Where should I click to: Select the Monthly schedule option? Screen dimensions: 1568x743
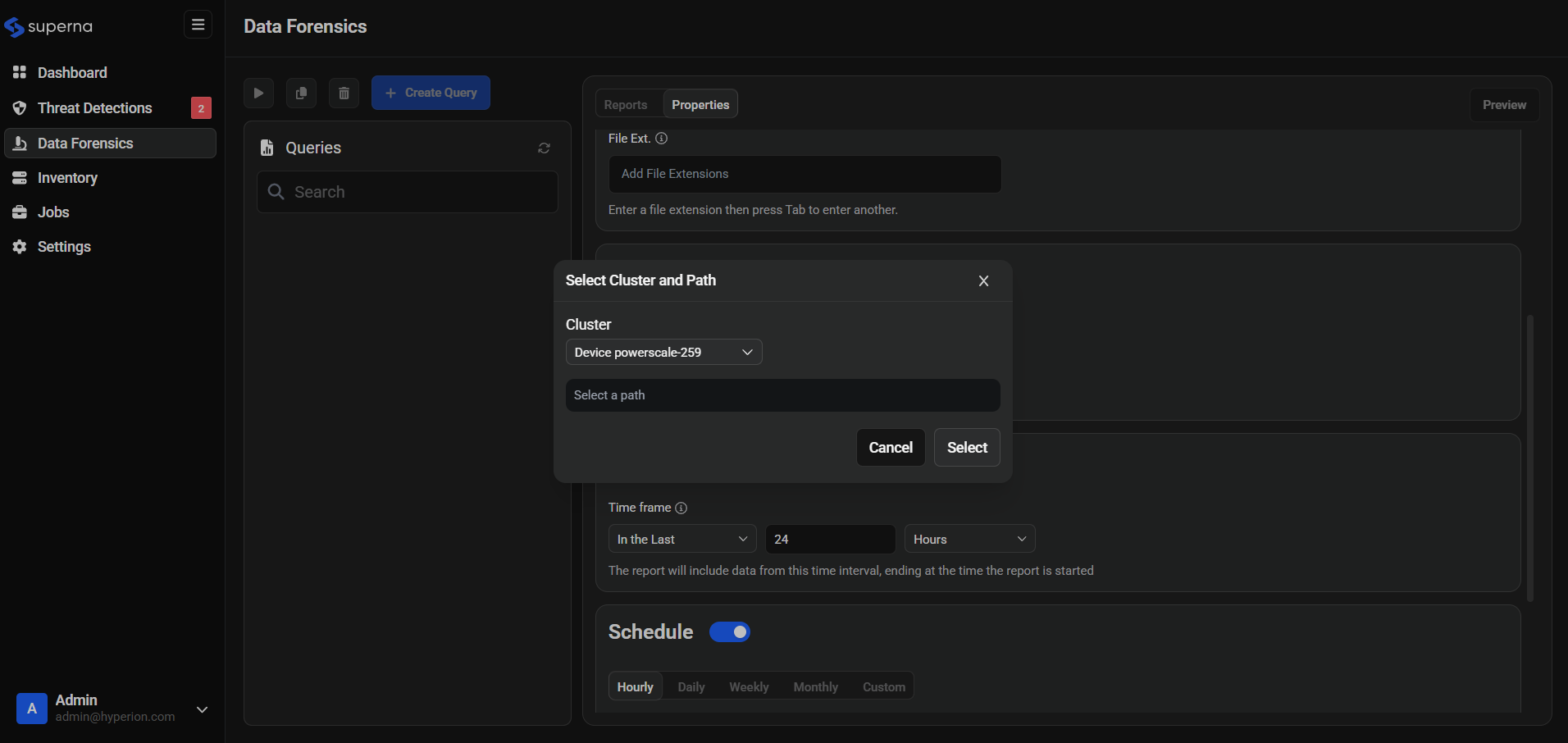coord(815,687)
